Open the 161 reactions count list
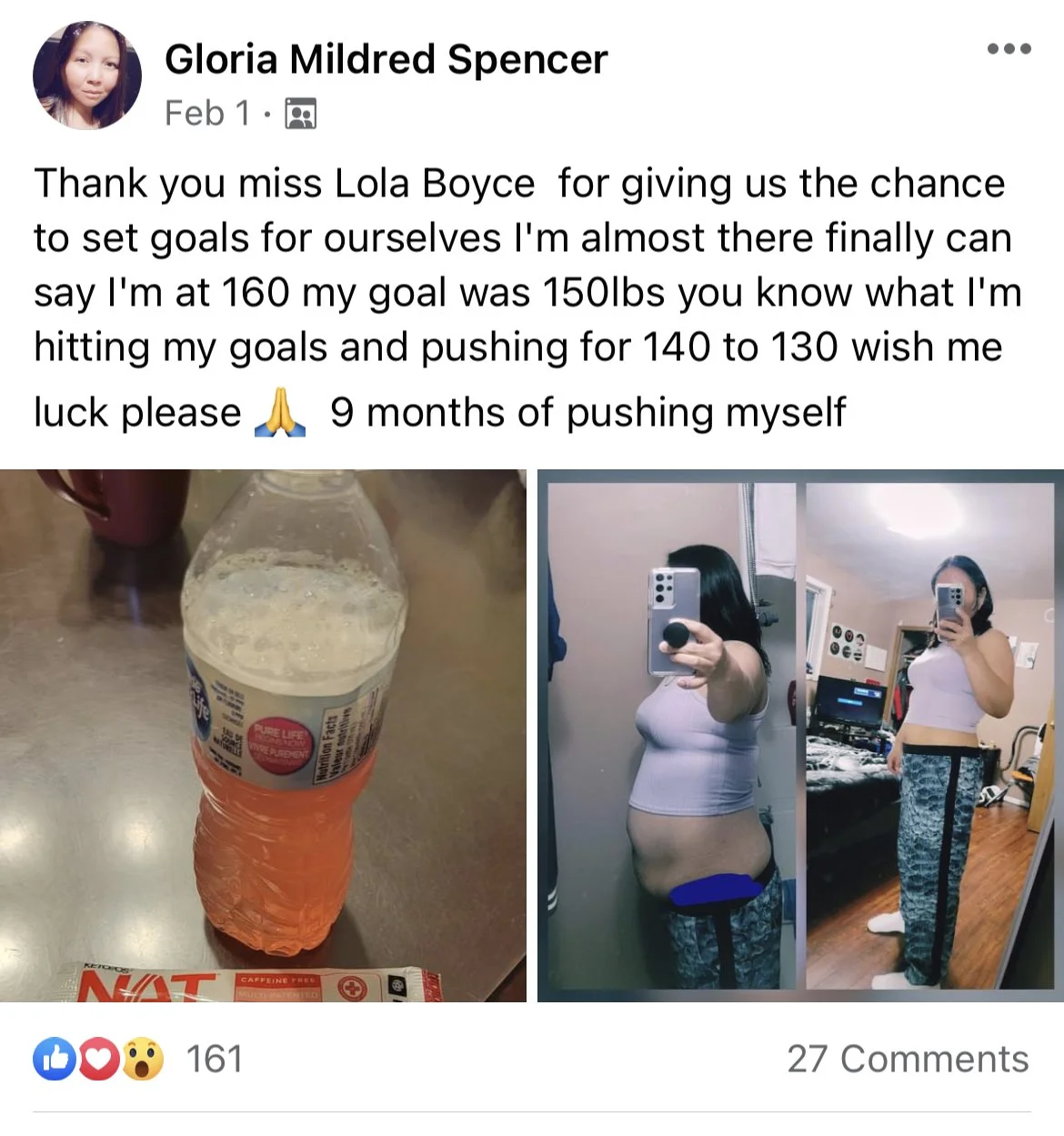The height and width of the screenshot is (1136, 1064). coord(215,1059)
